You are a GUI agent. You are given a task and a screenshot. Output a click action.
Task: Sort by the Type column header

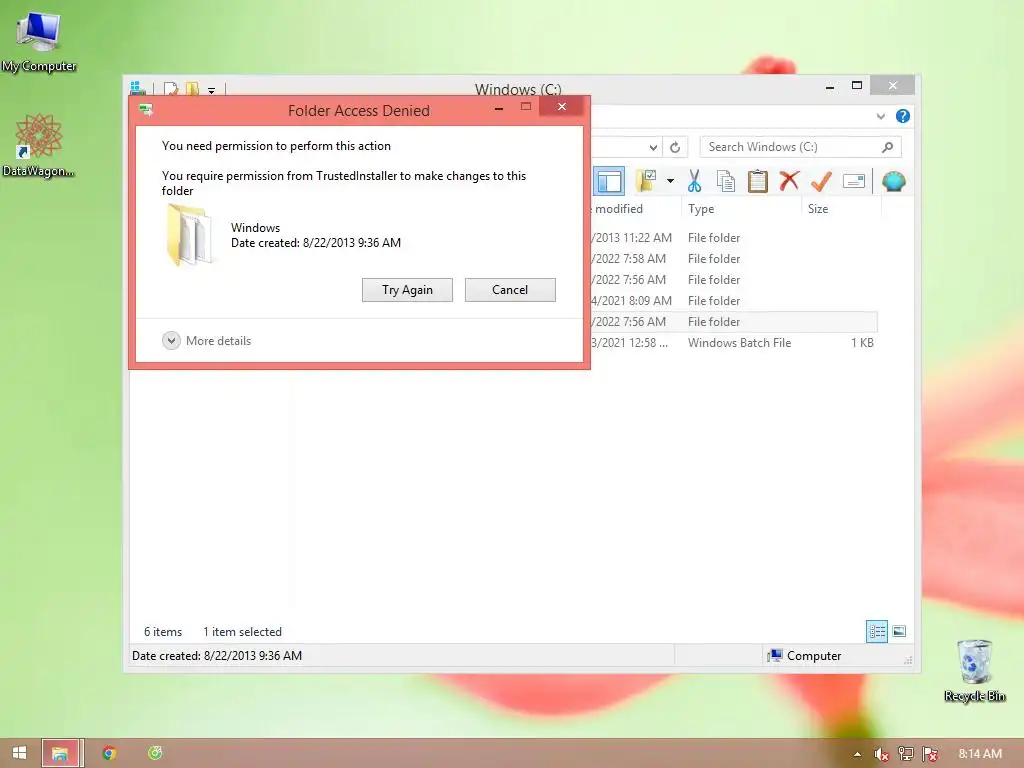tap(741, 209)
